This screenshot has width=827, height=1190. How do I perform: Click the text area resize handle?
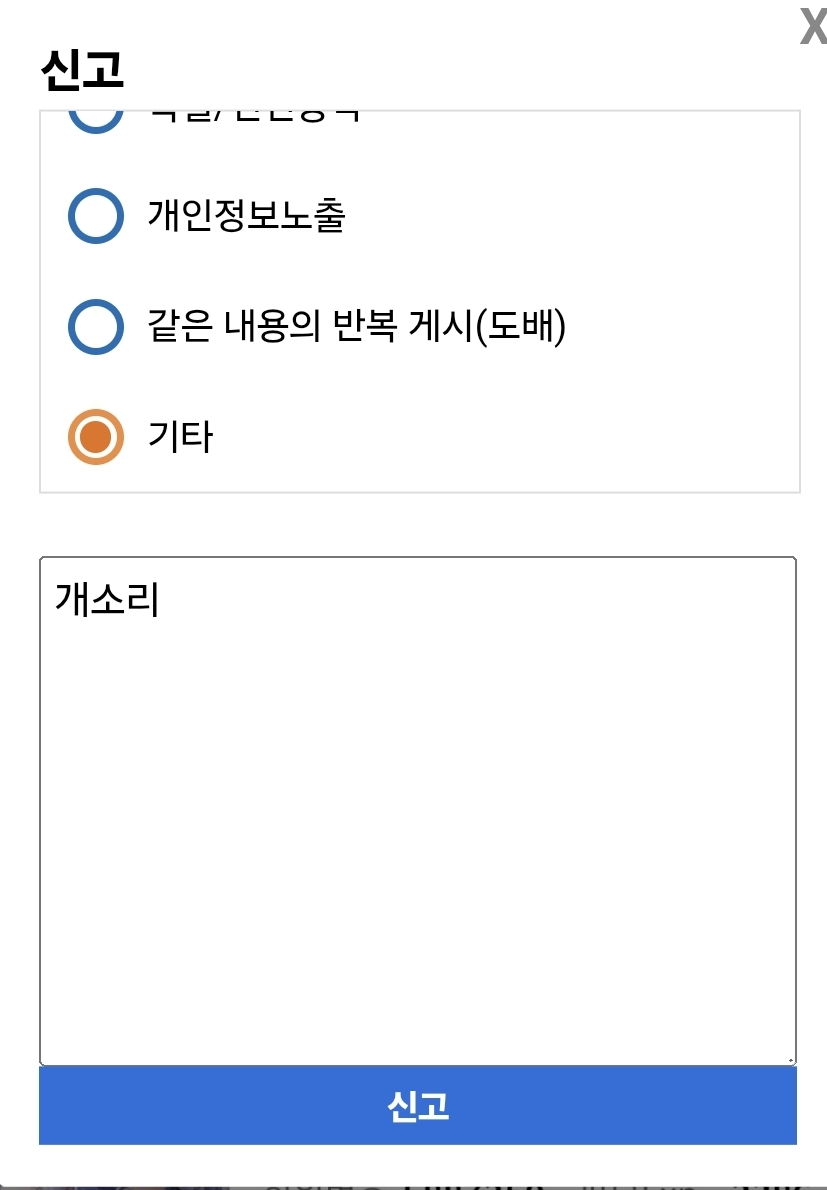(x=789, y=1059)
